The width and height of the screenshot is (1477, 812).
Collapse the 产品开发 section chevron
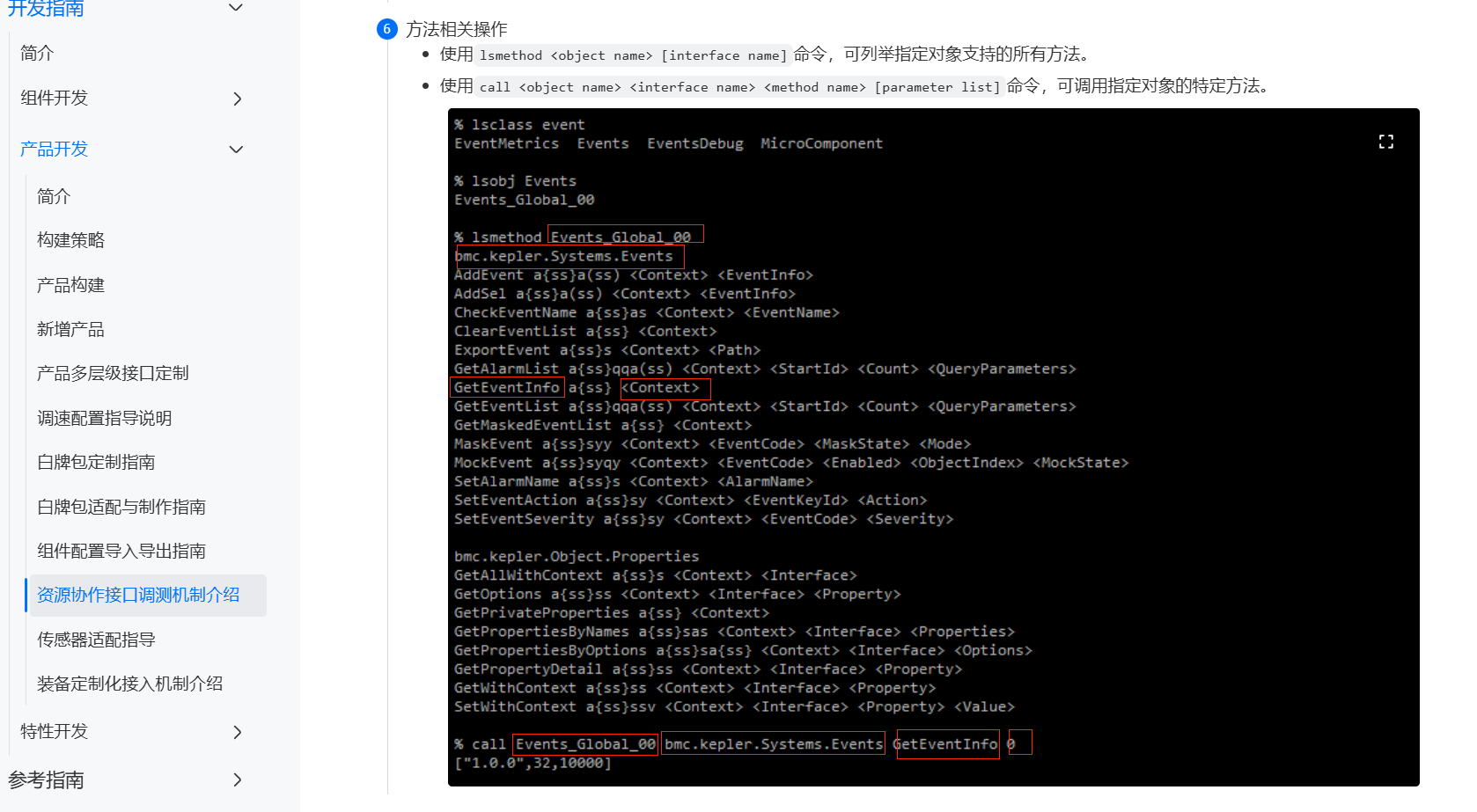[x=235, y=150]
